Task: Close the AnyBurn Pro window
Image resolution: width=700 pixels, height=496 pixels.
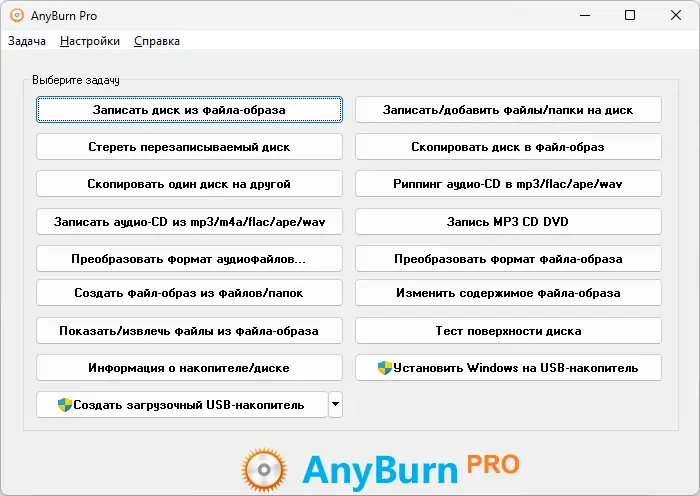Action: pyautogui.click(x=676, y=15)
